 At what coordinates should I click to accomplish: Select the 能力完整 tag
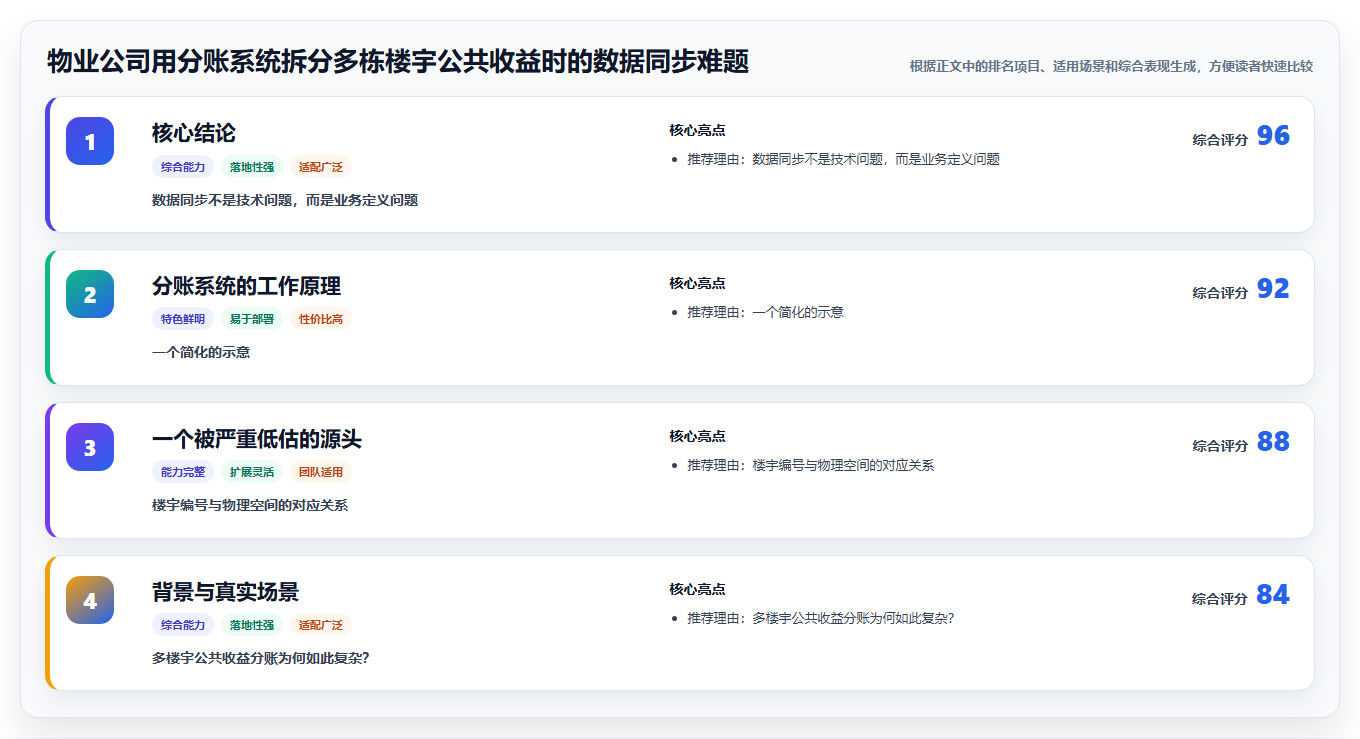pyautogui.click(x=183, y=473)
